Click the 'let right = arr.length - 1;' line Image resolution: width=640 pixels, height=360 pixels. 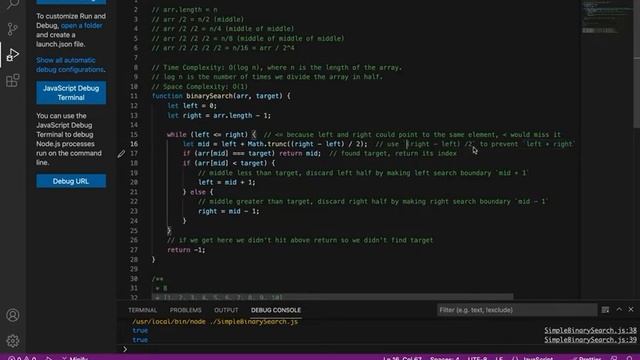pyautogui.click(x=219, y=116)
